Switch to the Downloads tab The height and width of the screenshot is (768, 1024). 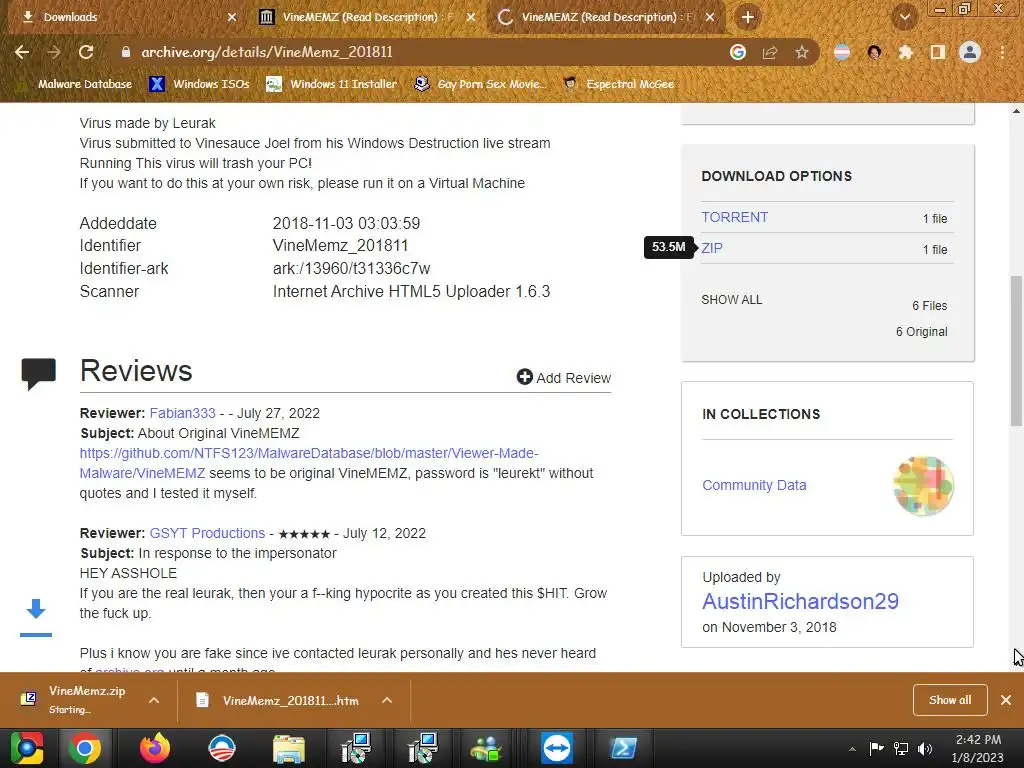[125, 18]
